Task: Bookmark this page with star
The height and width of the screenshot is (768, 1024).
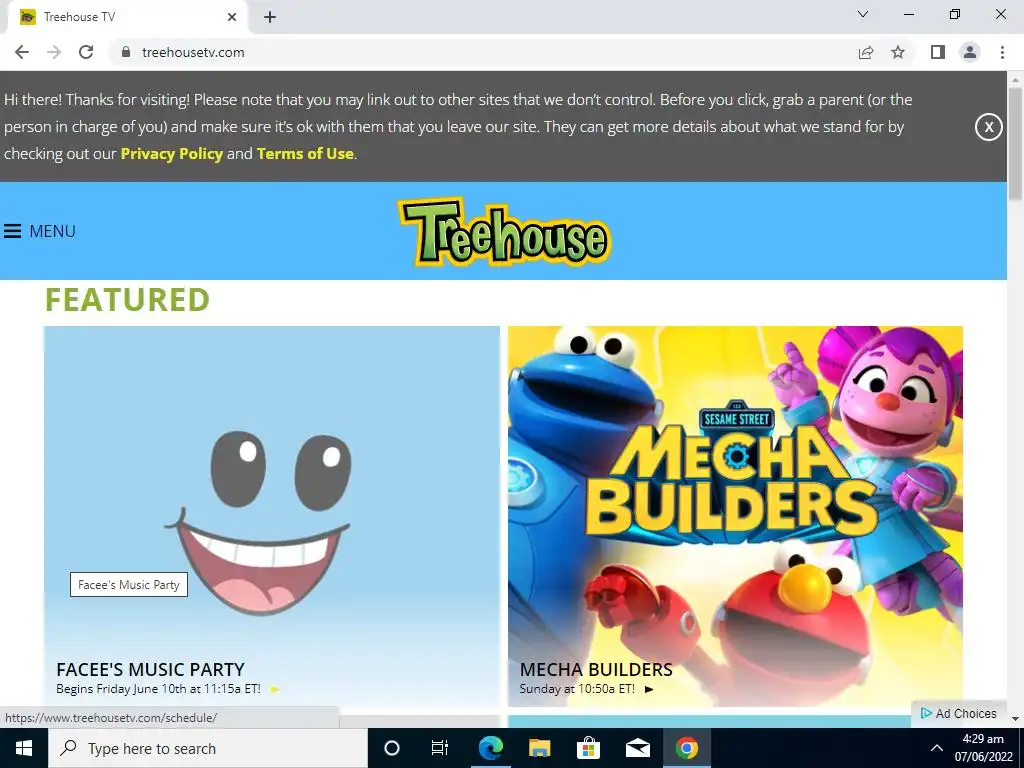Action: coord(898,52)
